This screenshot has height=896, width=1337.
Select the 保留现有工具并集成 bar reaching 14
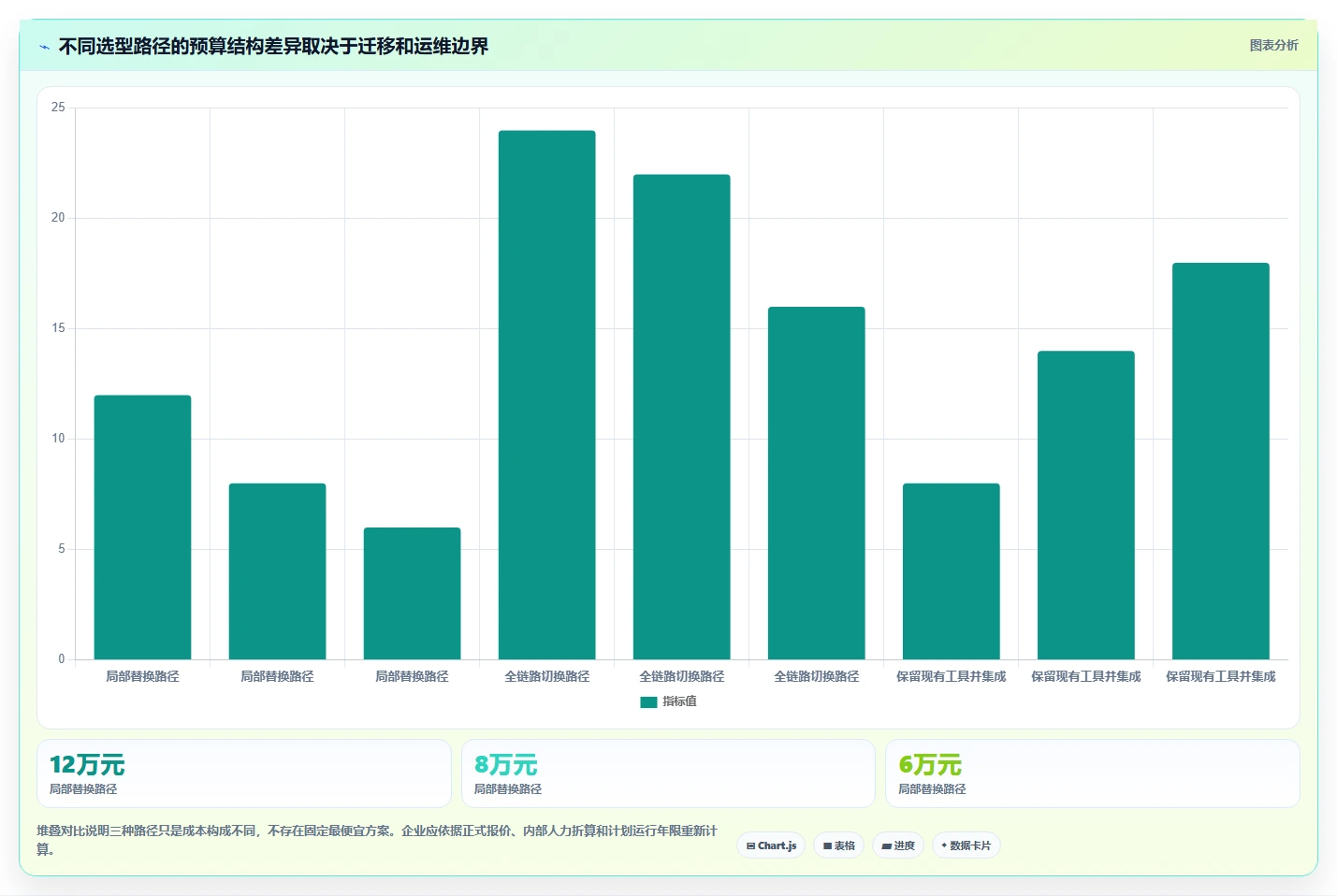[1086, 505]
